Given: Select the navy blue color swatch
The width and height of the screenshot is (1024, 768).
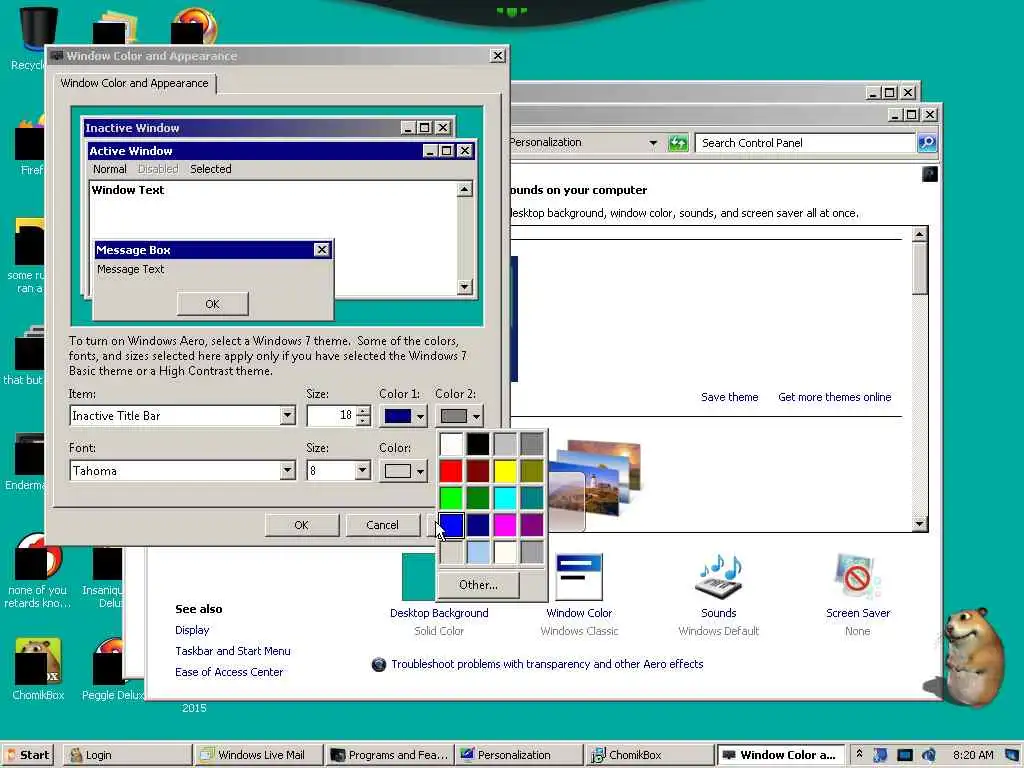Looking at the screenshot, I should tap(478, 525).
